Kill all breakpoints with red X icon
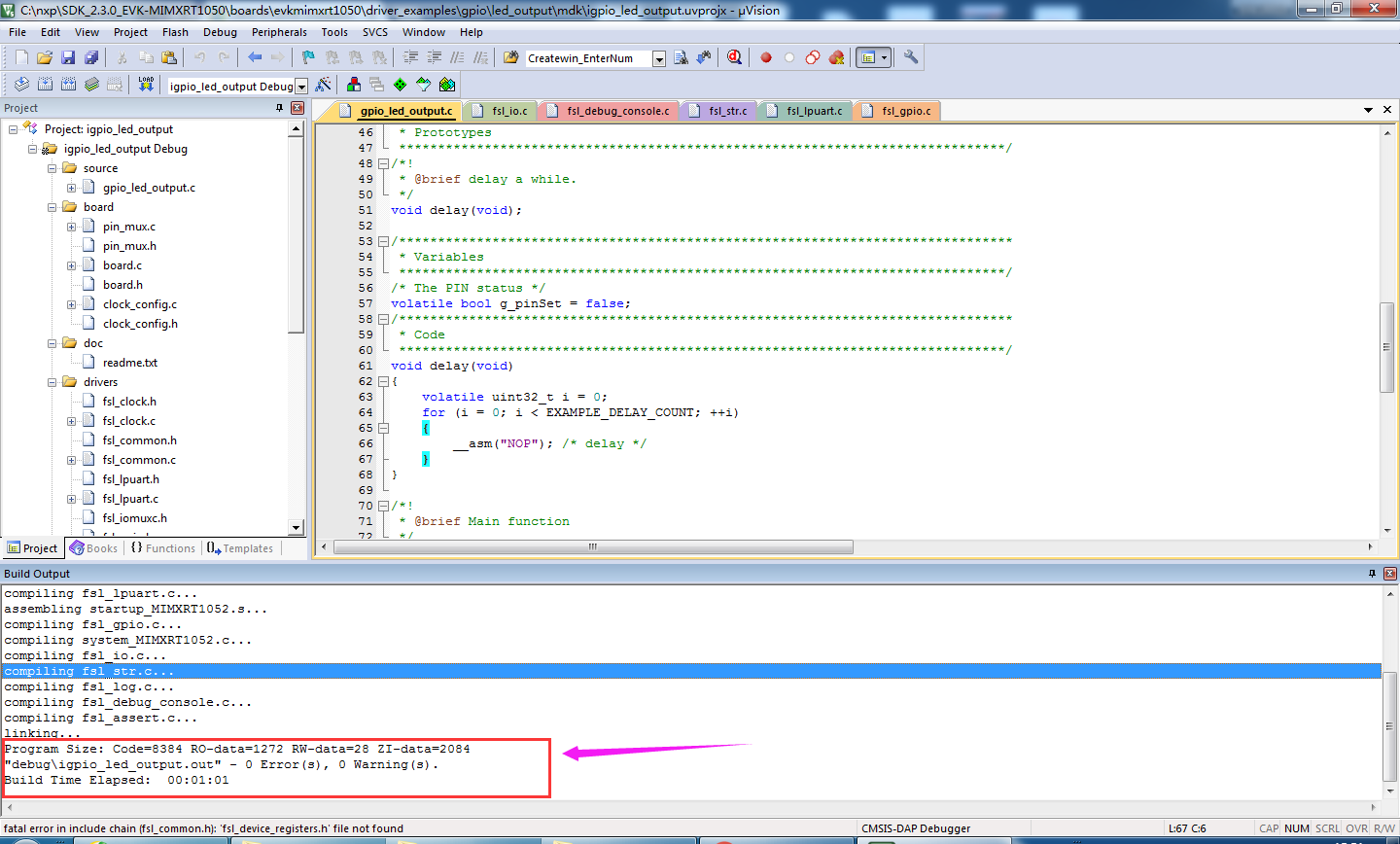Screen dimensions: 1400x844 pyautogui.click(x=836, y=58)
